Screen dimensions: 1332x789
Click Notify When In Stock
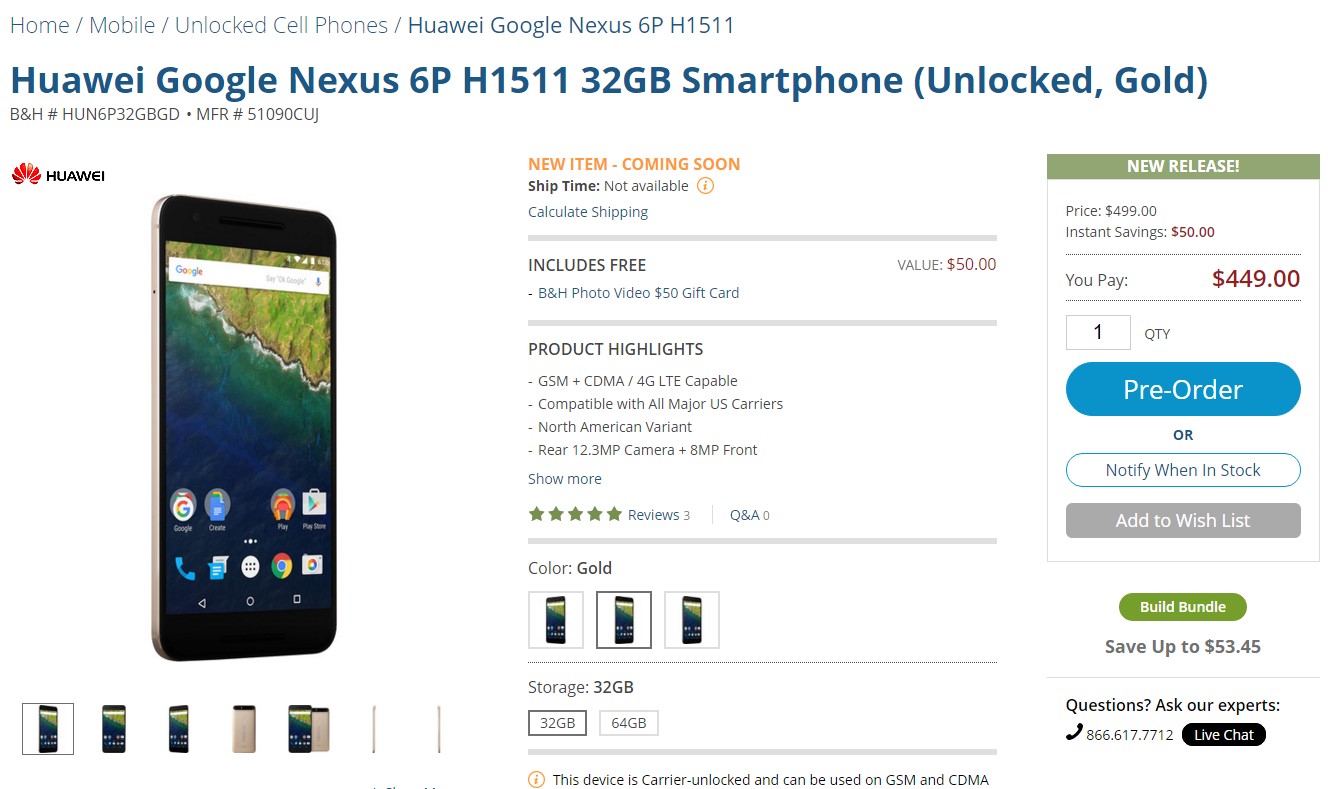point(1183,470)
